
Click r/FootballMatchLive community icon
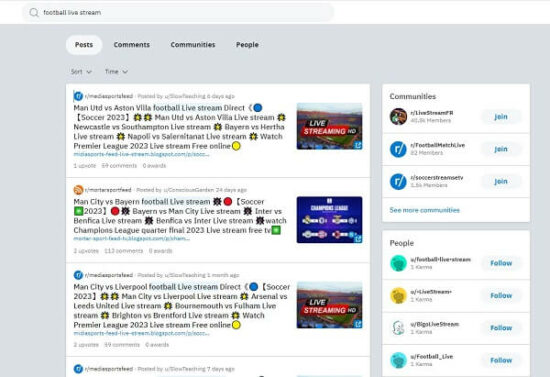(x=398, y=149)
